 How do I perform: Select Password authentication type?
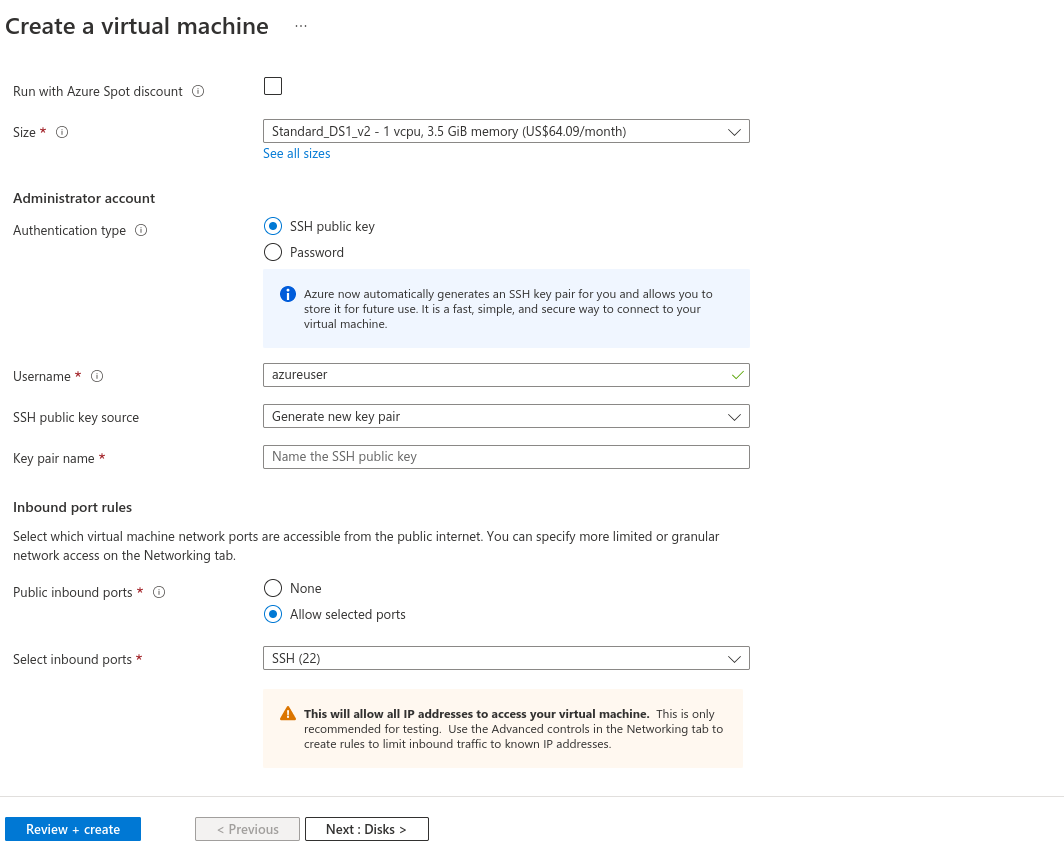(x=273, y=252)
